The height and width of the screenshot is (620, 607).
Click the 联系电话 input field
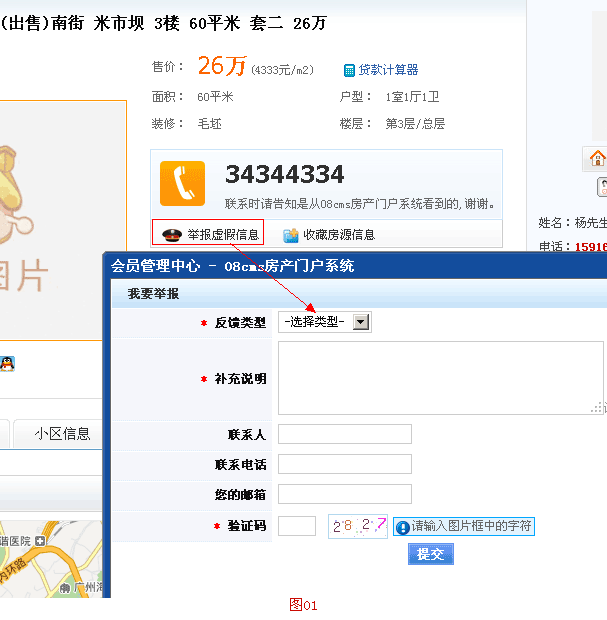tap(344, 464)
